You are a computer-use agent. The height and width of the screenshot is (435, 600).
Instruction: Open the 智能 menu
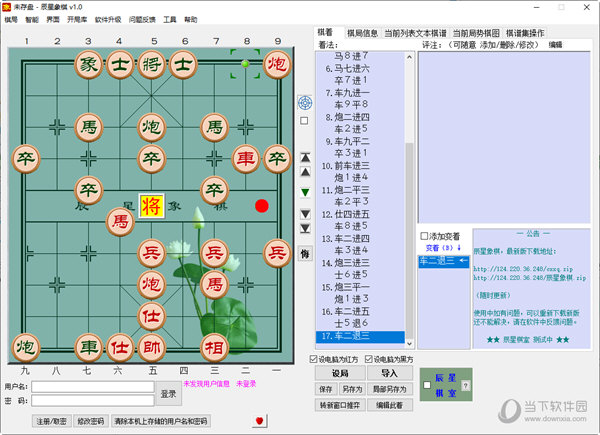point(32,20)
